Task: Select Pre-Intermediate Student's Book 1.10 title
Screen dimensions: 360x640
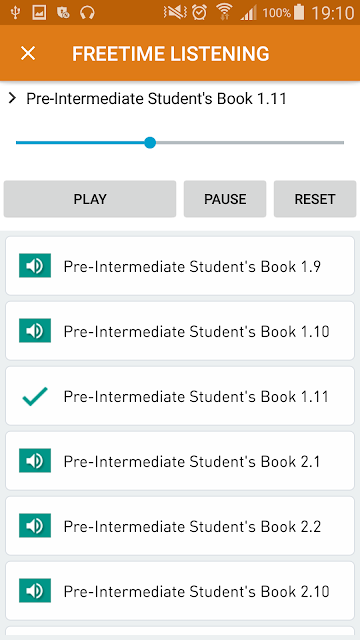Action: (x=196, y=331)
